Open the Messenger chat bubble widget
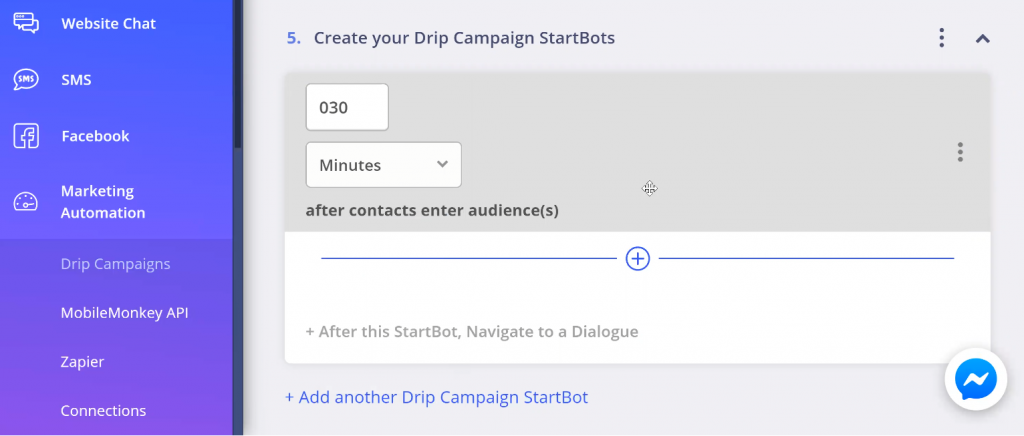 [976, 379]
